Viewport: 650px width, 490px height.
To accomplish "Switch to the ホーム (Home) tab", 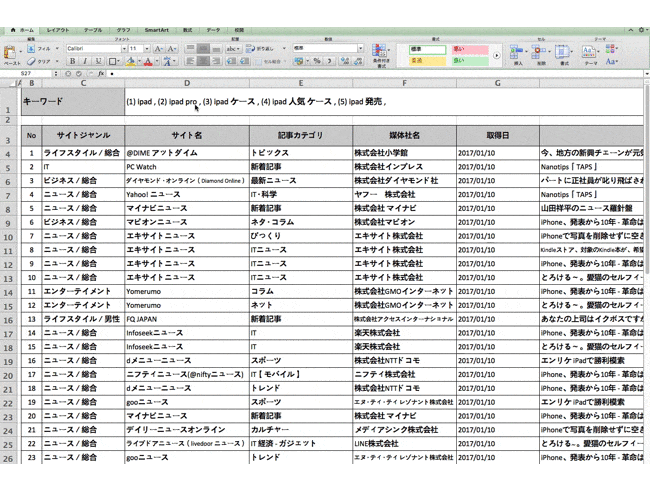I will point(23,30).
